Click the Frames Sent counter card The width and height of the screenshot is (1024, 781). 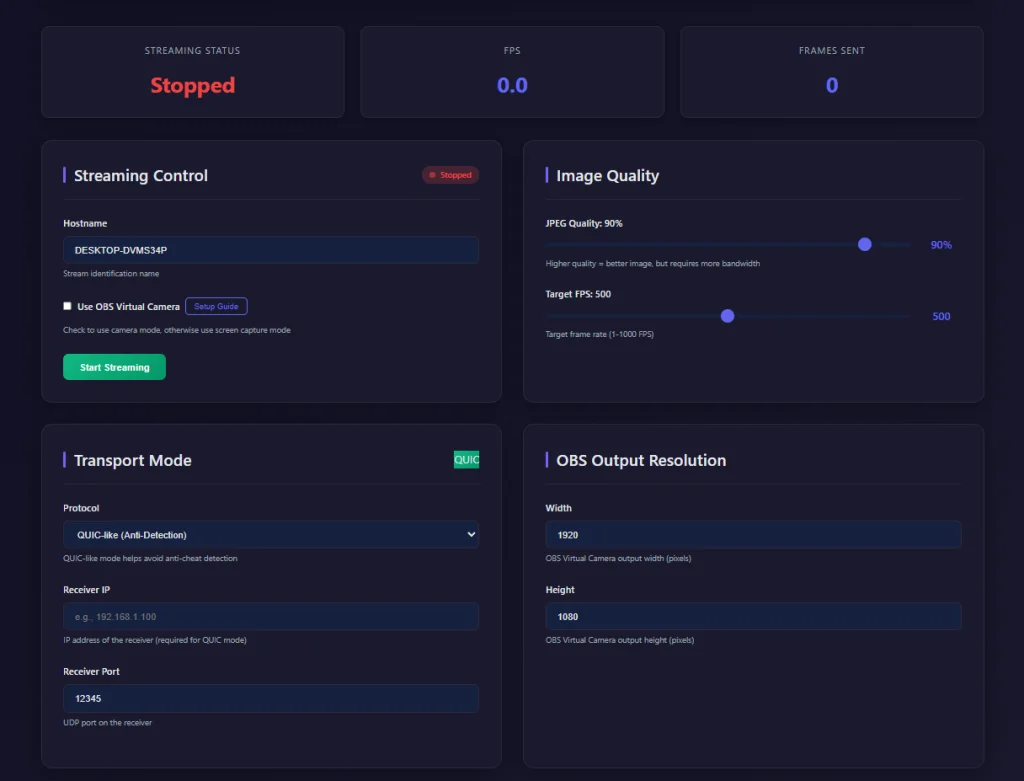pos(831,72)
